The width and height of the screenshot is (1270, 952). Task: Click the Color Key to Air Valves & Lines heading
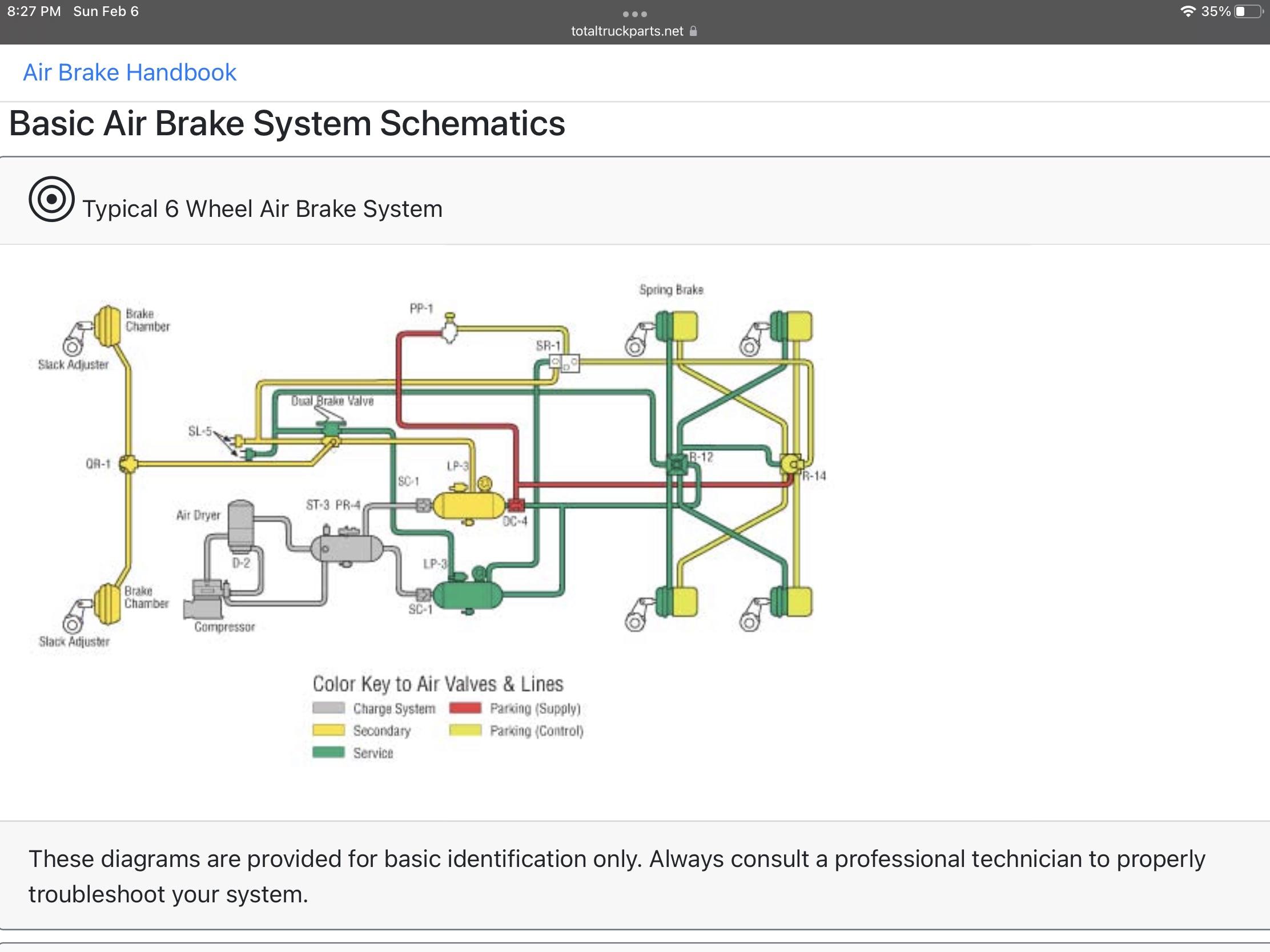pyautogui.click(x=438, y=683)
